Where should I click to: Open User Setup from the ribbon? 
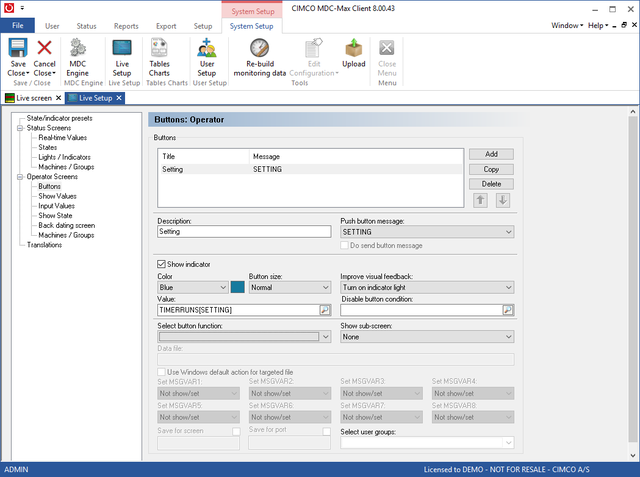click(206, 49)
